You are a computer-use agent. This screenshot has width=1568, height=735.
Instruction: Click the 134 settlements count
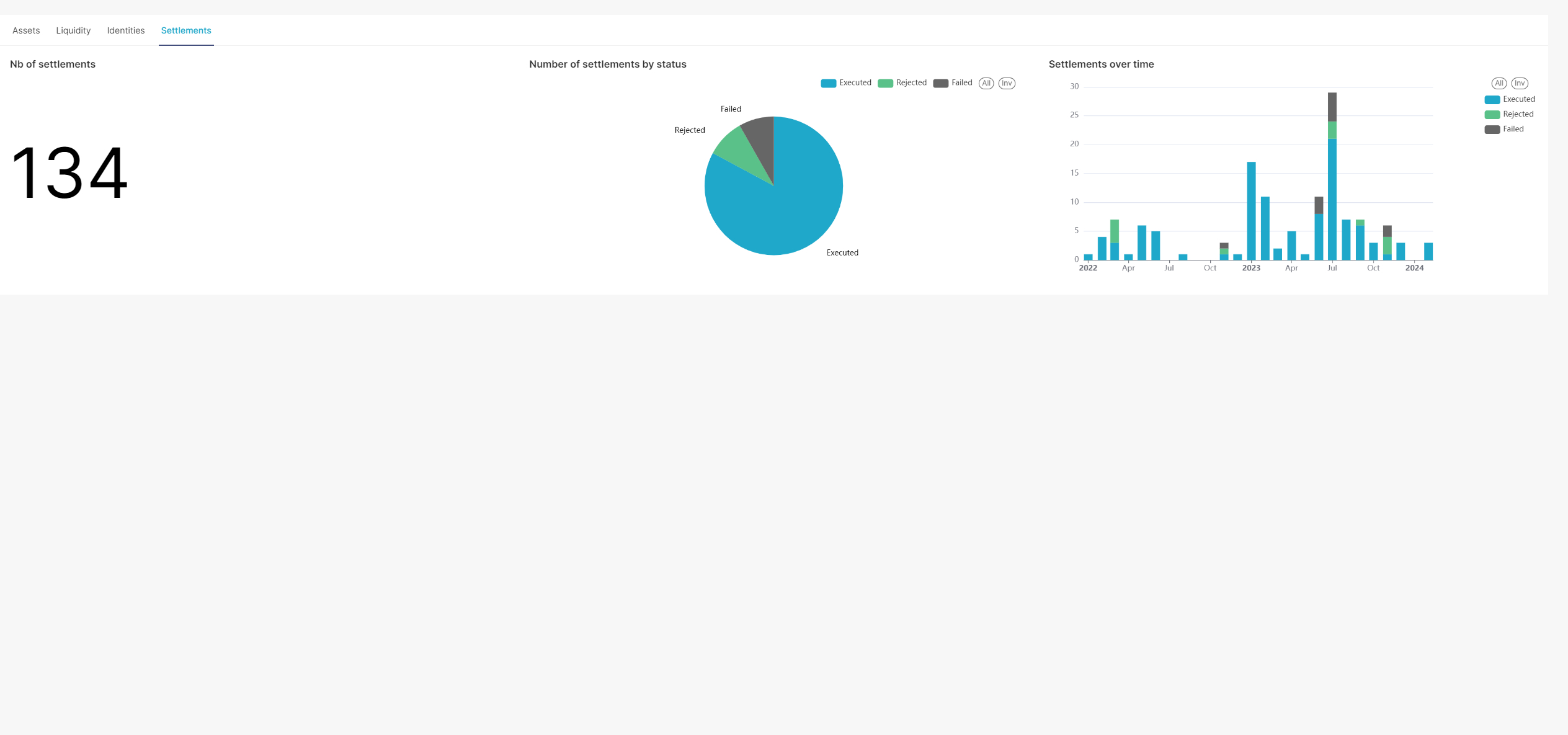(69, 172)
